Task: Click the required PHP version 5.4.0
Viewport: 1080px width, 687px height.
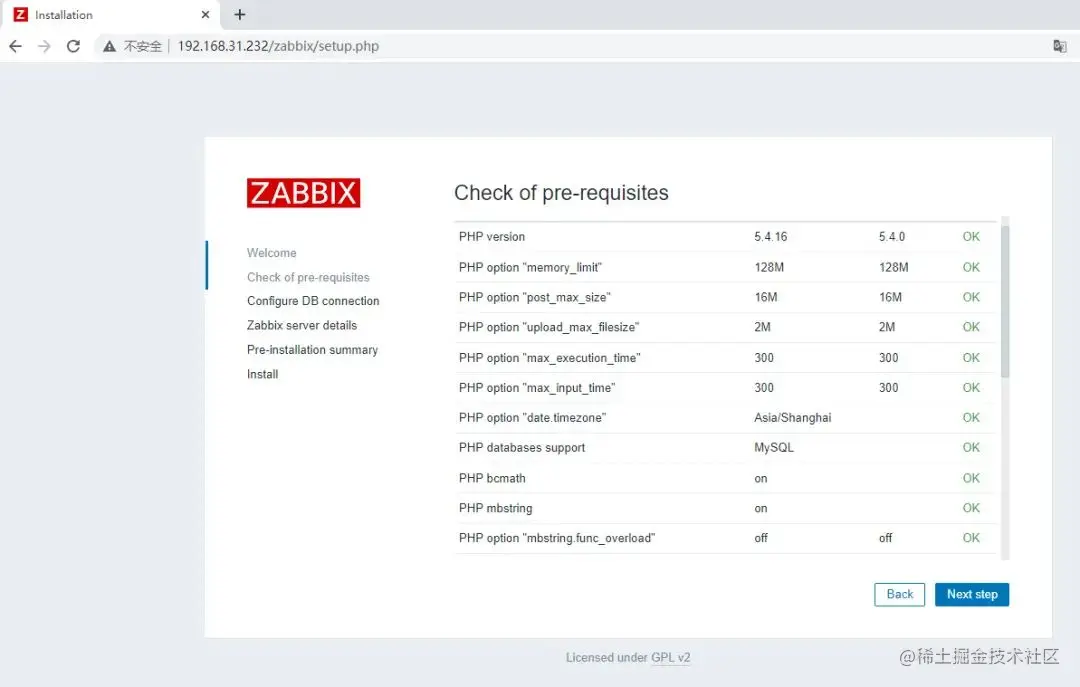Action: tap(891, 236)
